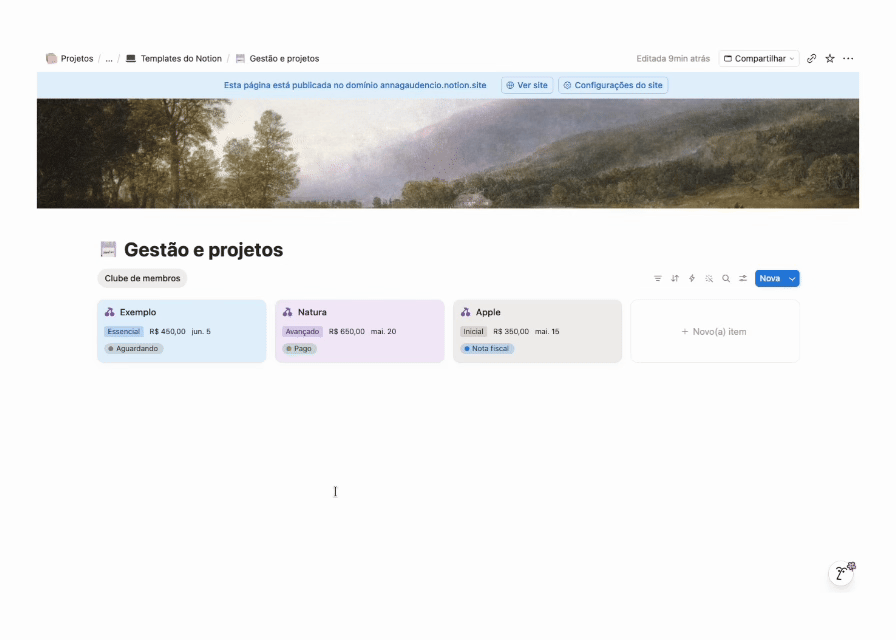Viewport: 896px width, 640px height.
Task: Click the R$ 350,00 value
Action: [511, 331]
